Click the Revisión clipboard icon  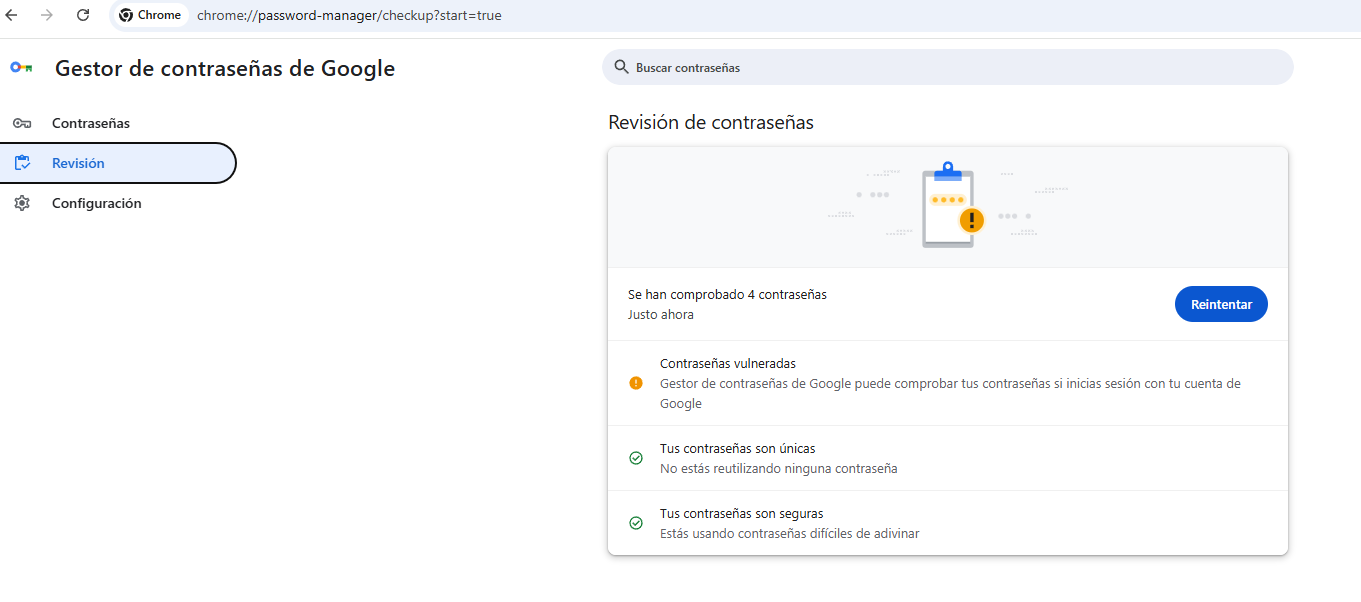click(x=22, y=163)
